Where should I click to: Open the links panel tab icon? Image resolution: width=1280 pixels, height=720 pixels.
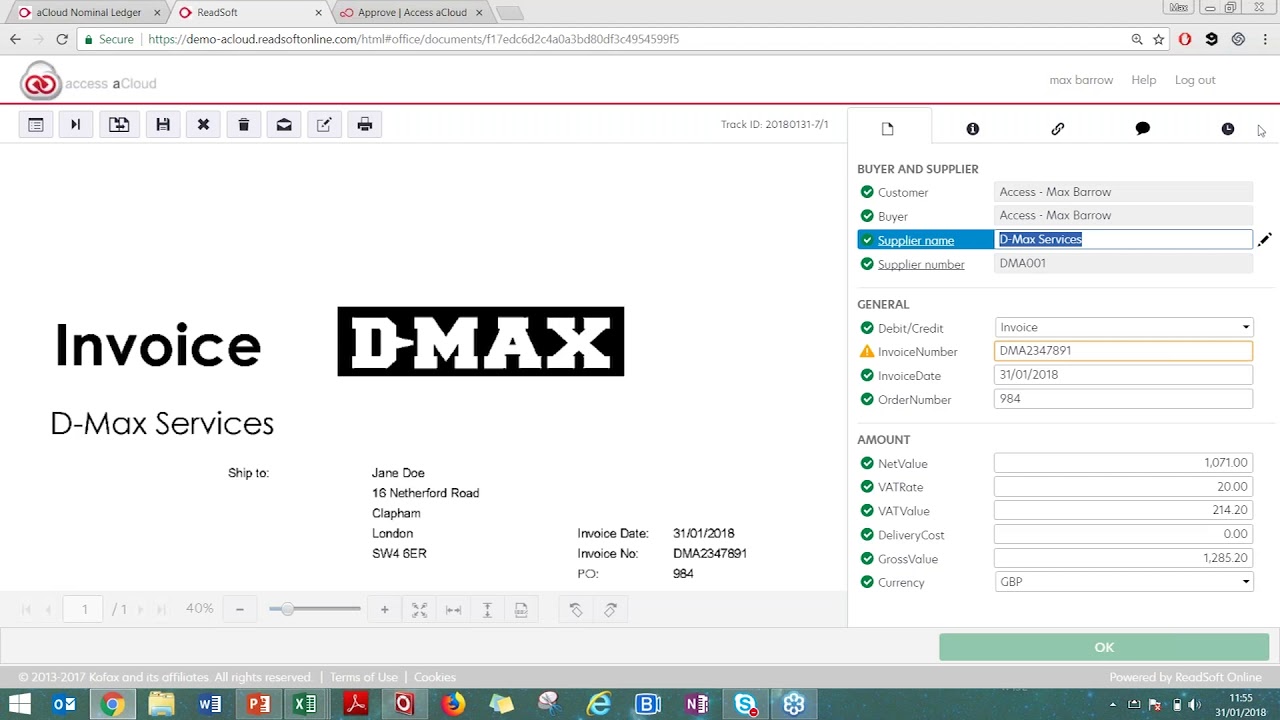[1058, 128]
